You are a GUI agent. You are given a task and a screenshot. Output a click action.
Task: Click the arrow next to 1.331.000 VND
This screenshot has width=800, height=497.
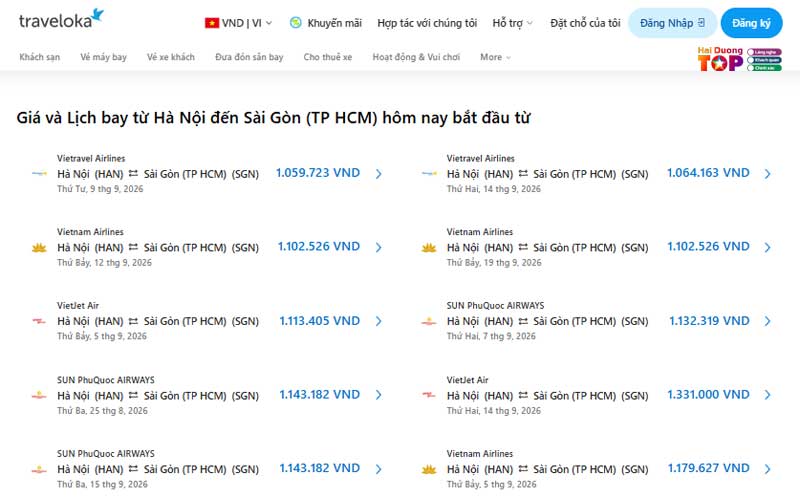coord(768,395)
